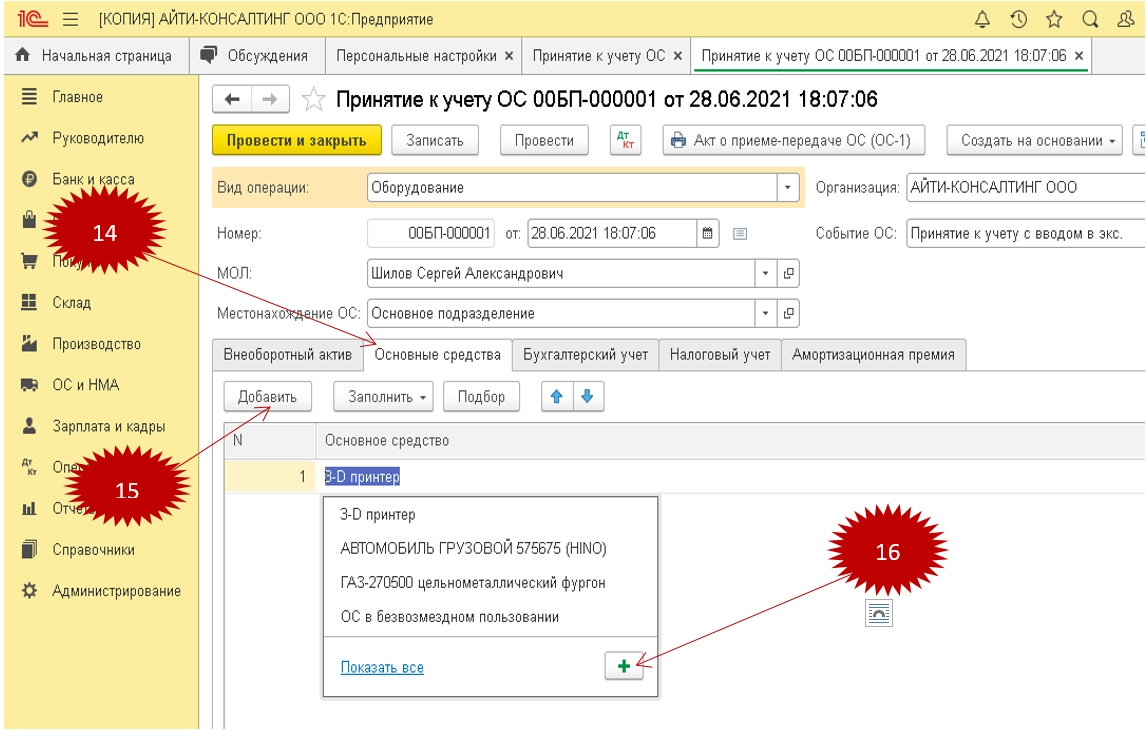Select ГАЗ-270500 цельнометаллический фургон suggestion
The width and height of the screenshot is (1147, 731).
pos(490,582)
